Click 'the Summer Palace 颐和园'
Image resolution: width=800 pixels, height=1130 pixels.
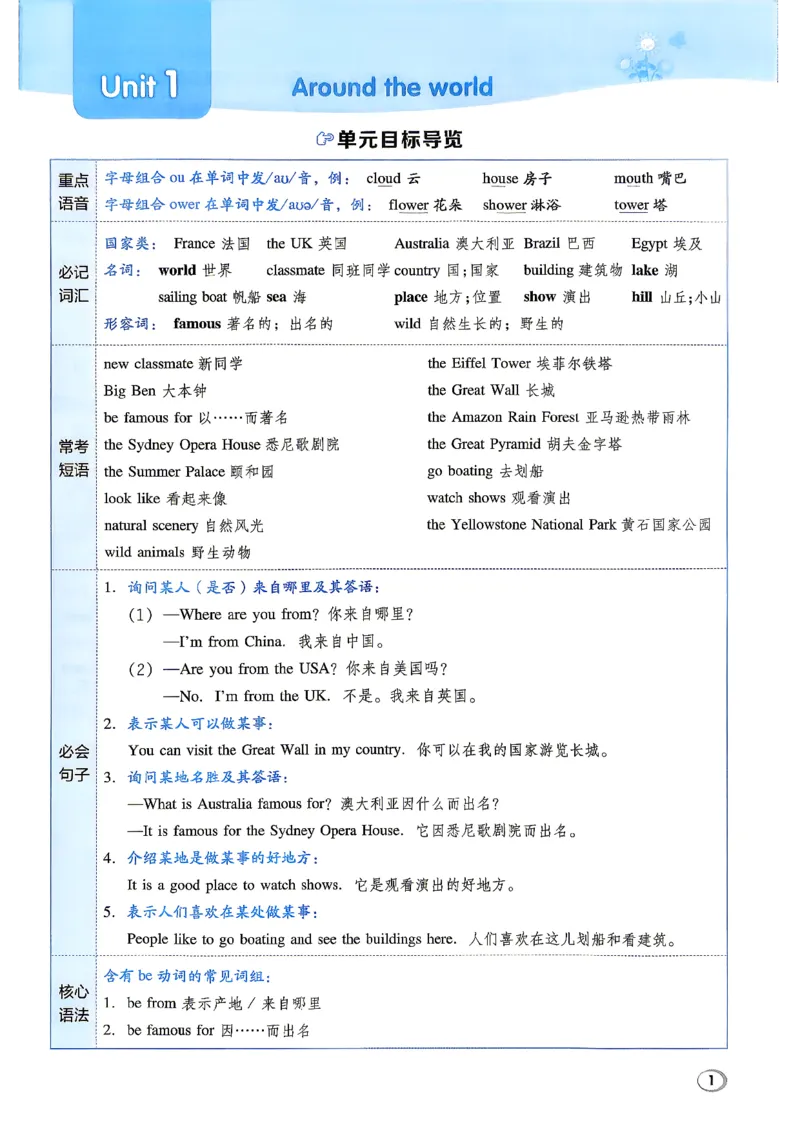point(189,472)
